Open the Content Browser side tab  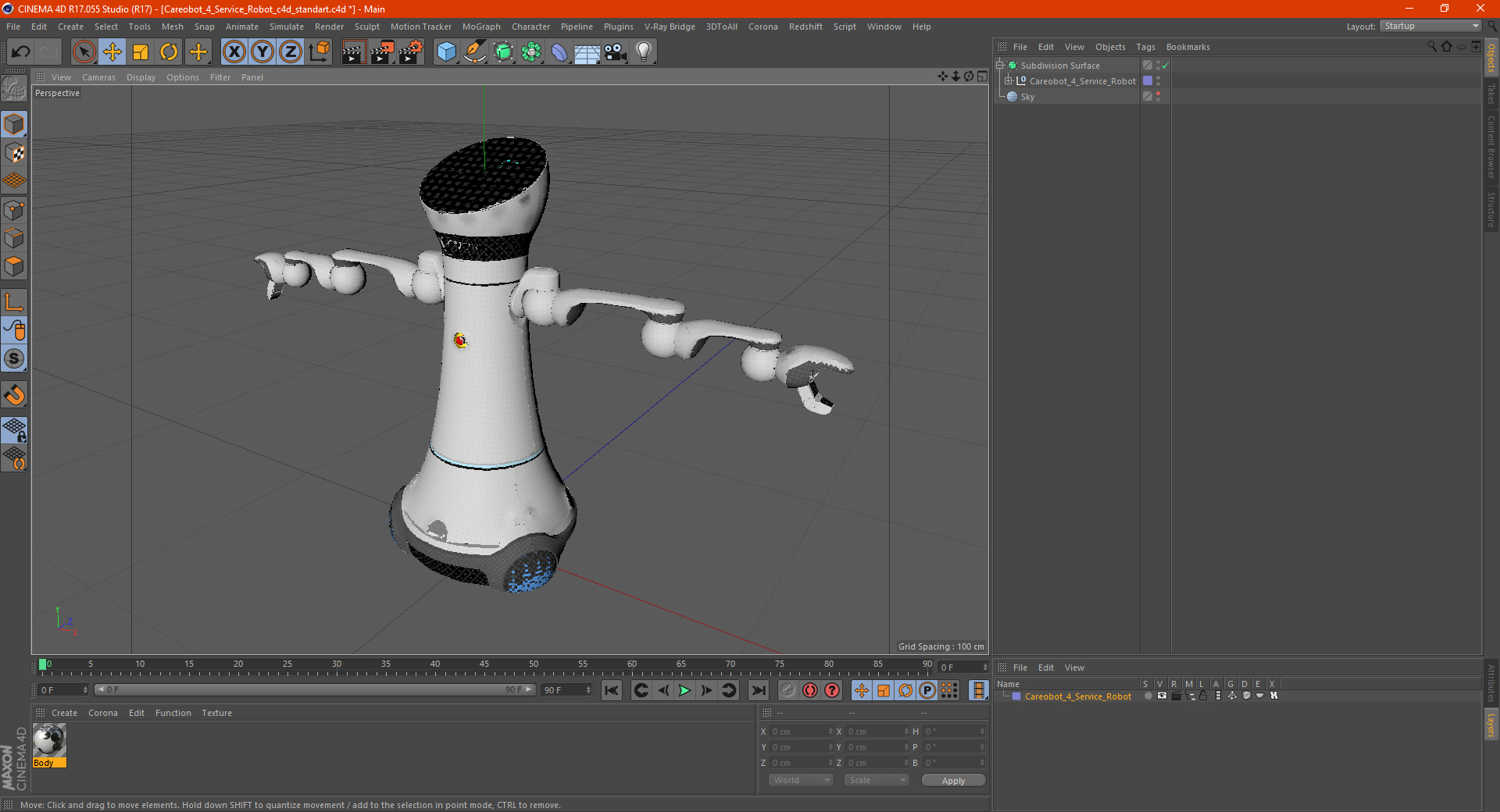(x=1491, y=147)
